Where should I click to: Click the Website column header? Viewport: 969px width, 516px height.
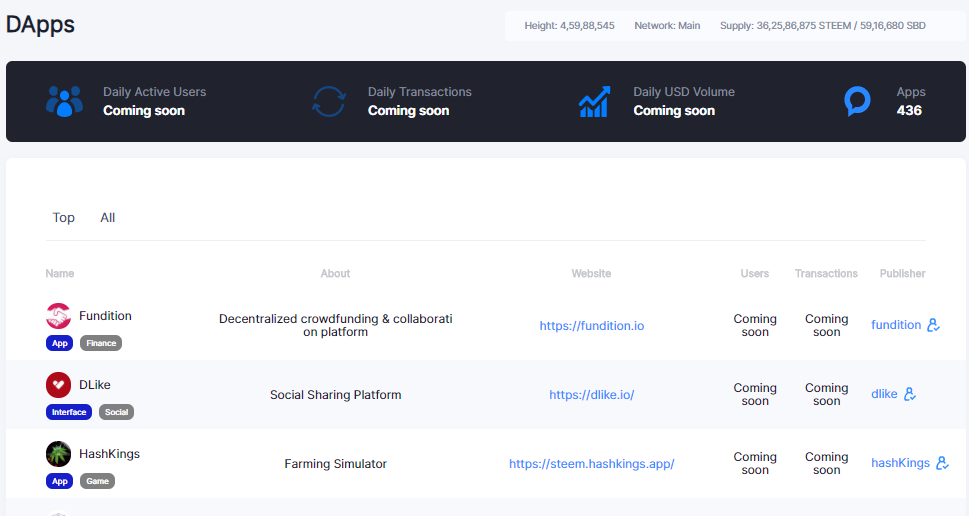pos(591,274)
